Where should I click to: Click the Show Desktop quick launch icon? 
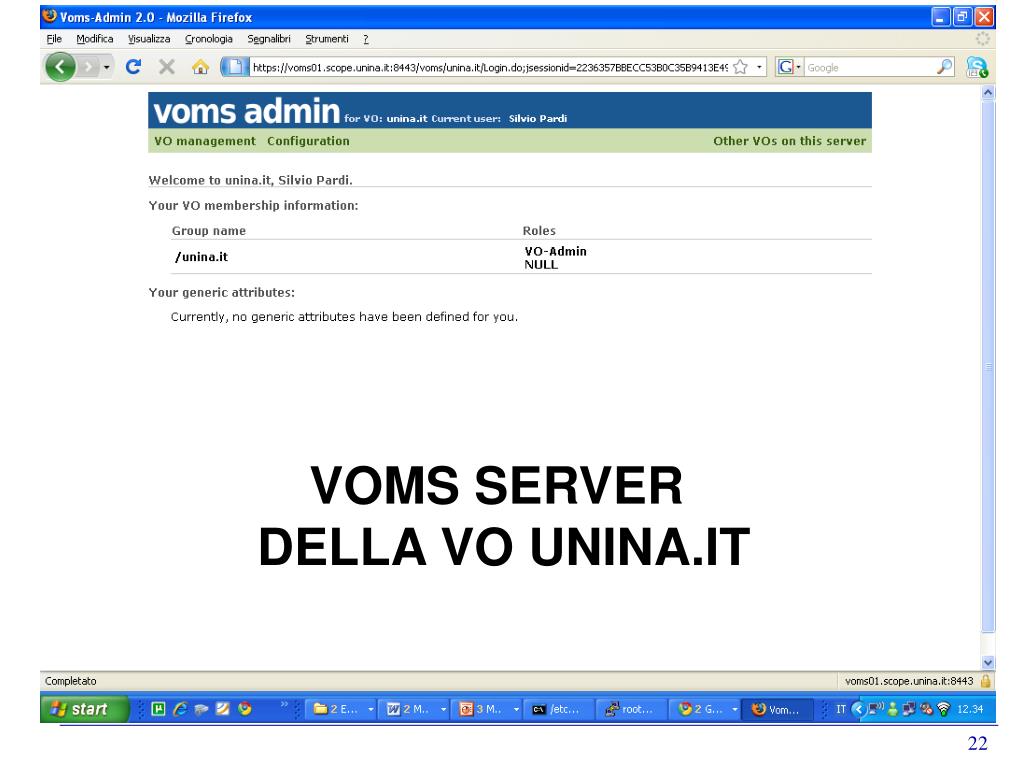click(201, 709)
